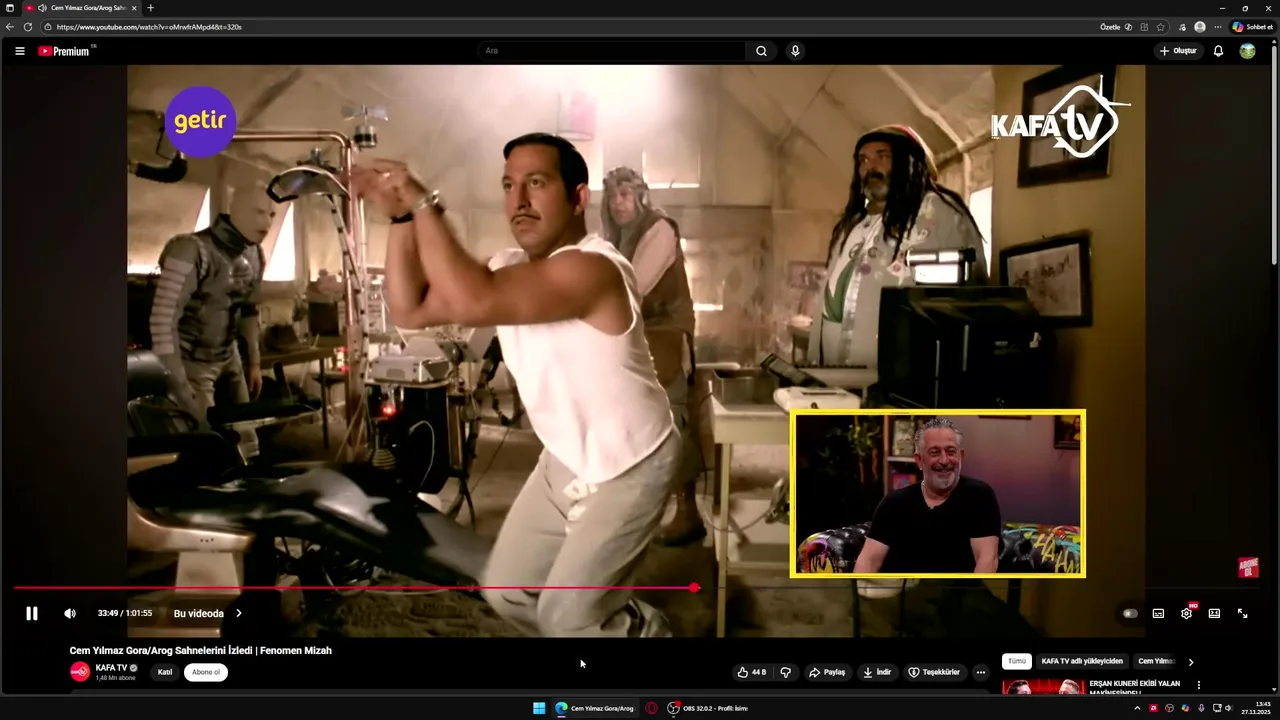Dislike the video
Viewport: 1280px width, 720px height.
tap(785, 672)
